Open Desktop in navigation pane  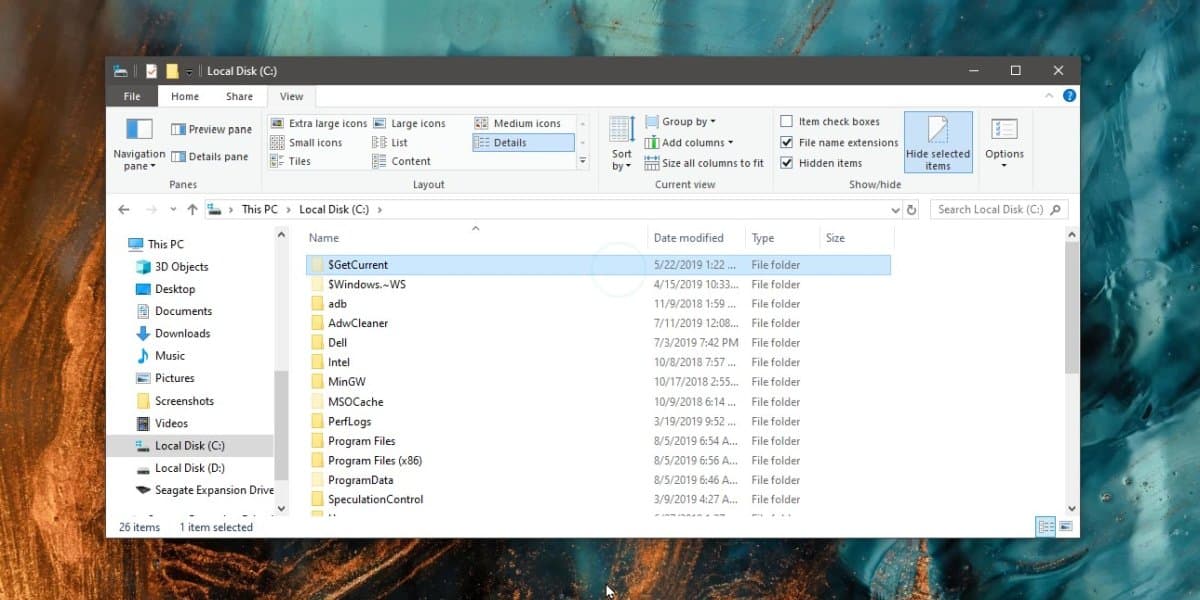[x=165, y=289]
